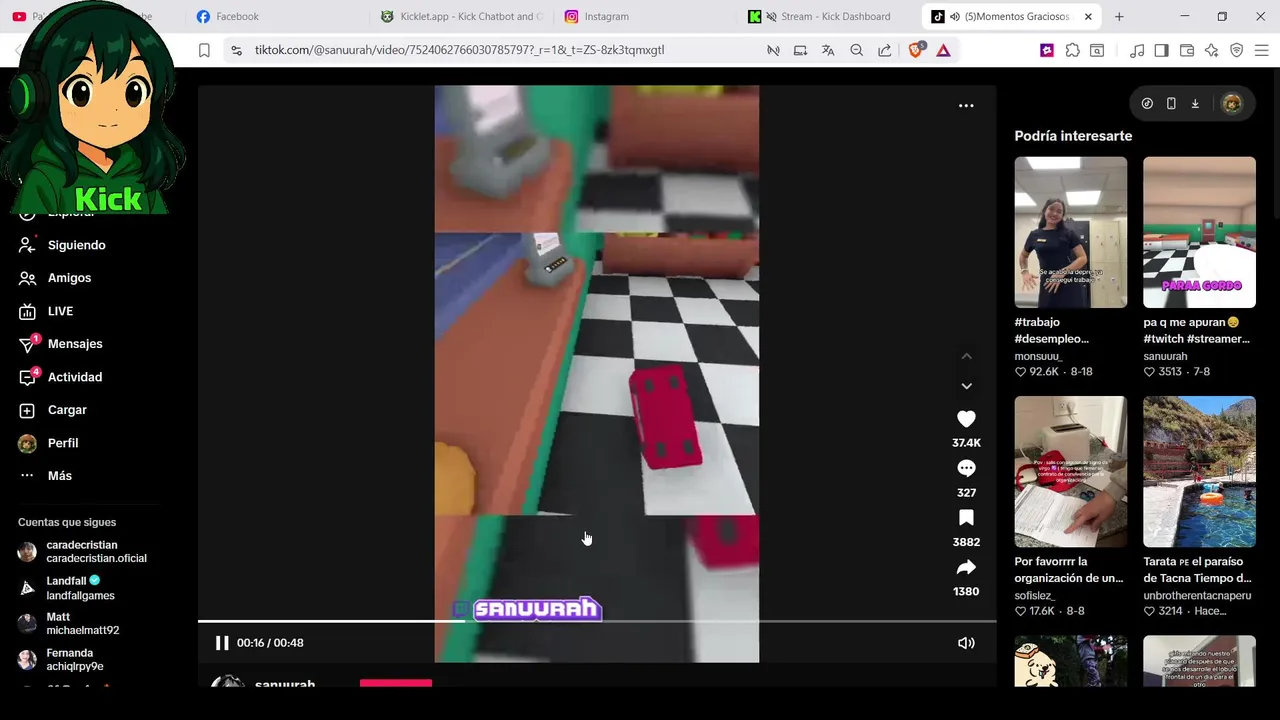1280x720 pixels.
Task: Share the video with arrow icon
Action: (966, 567)
